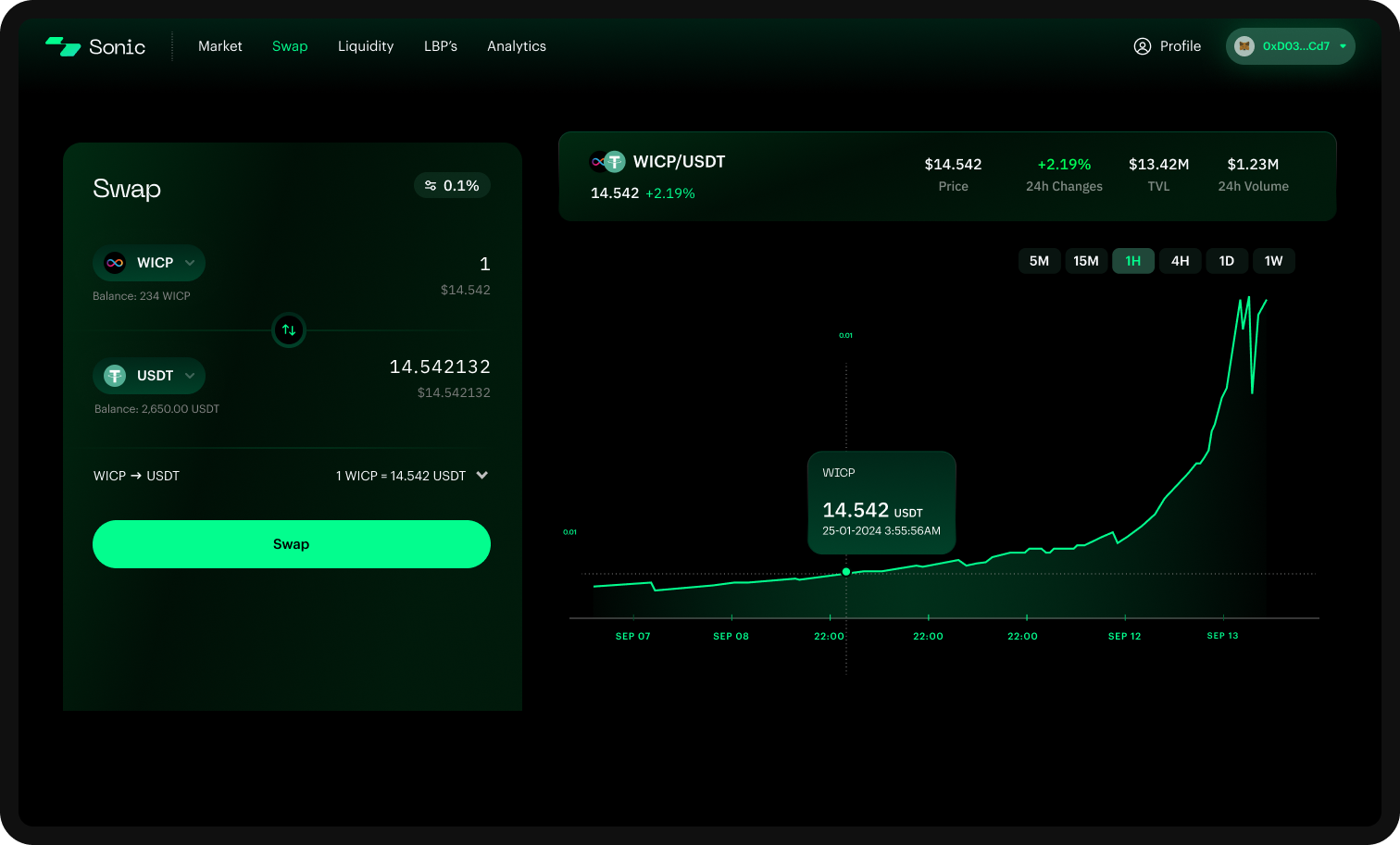Click the WICP infinity icon in the swap panel
This screenshot has width=1400, height=845.
tap(114, 263)
